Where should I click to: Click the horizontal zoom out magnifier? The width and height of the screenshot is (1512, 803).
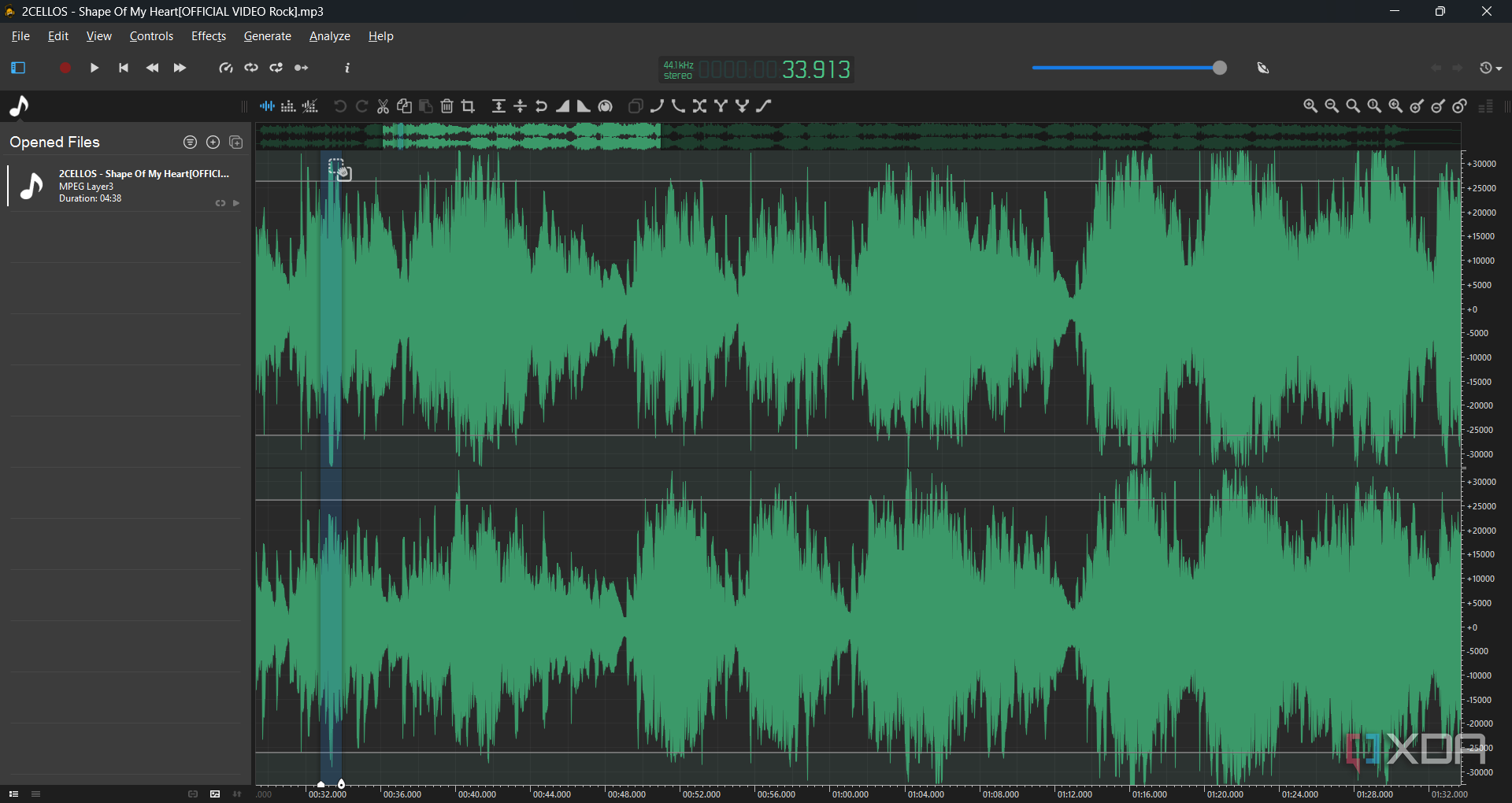point(1332,106)
